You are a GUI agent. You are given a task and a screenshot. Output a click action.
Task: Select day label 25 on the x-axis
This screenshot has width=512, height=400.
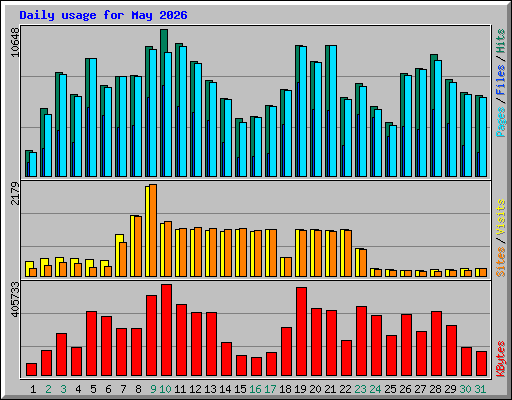coord(390,389)
